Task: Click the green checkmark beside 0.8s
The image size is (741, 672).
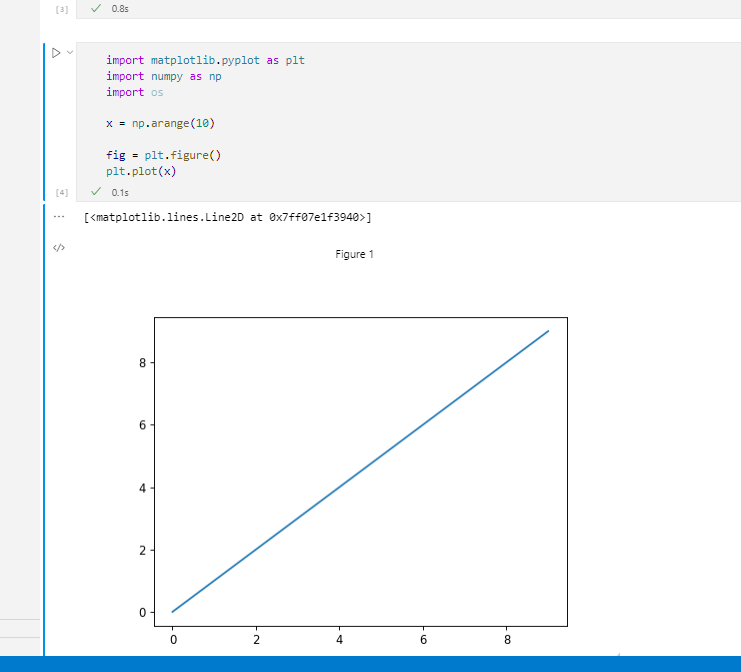Action: point(96,8)
